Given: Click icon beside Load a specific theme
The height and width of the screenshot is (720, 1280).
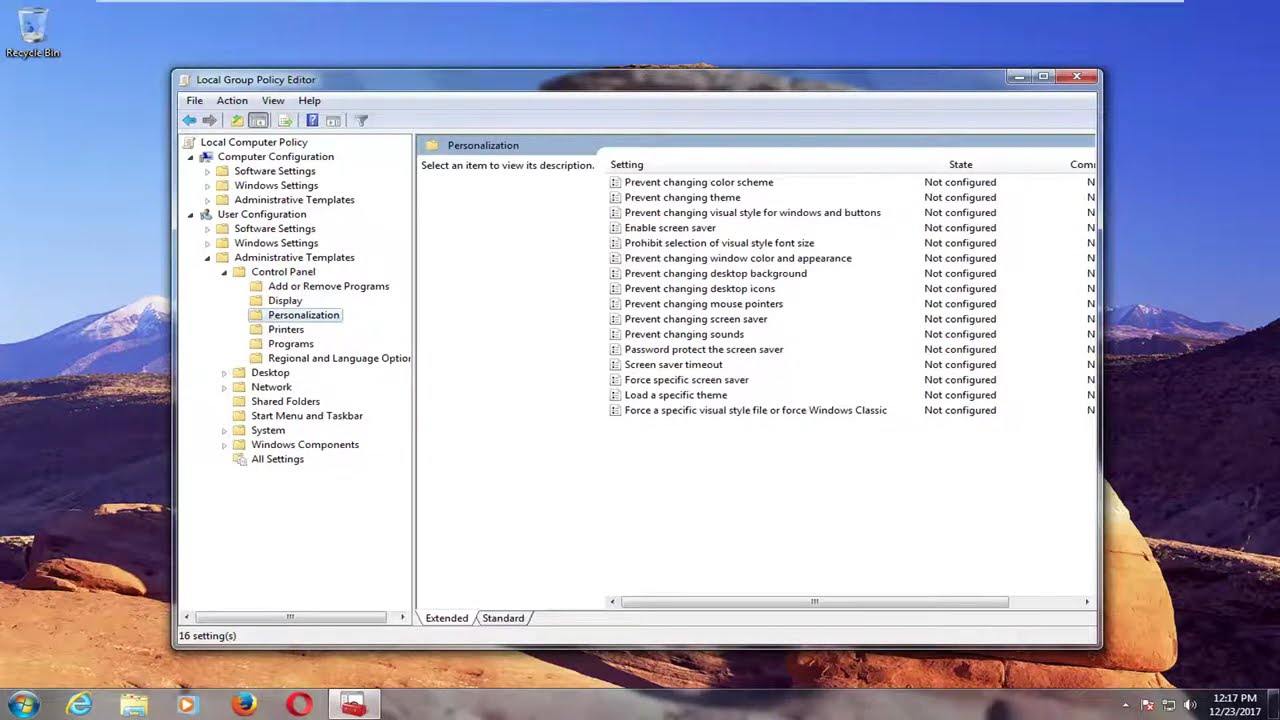Looking at the screenshot, I should point(615,395).
